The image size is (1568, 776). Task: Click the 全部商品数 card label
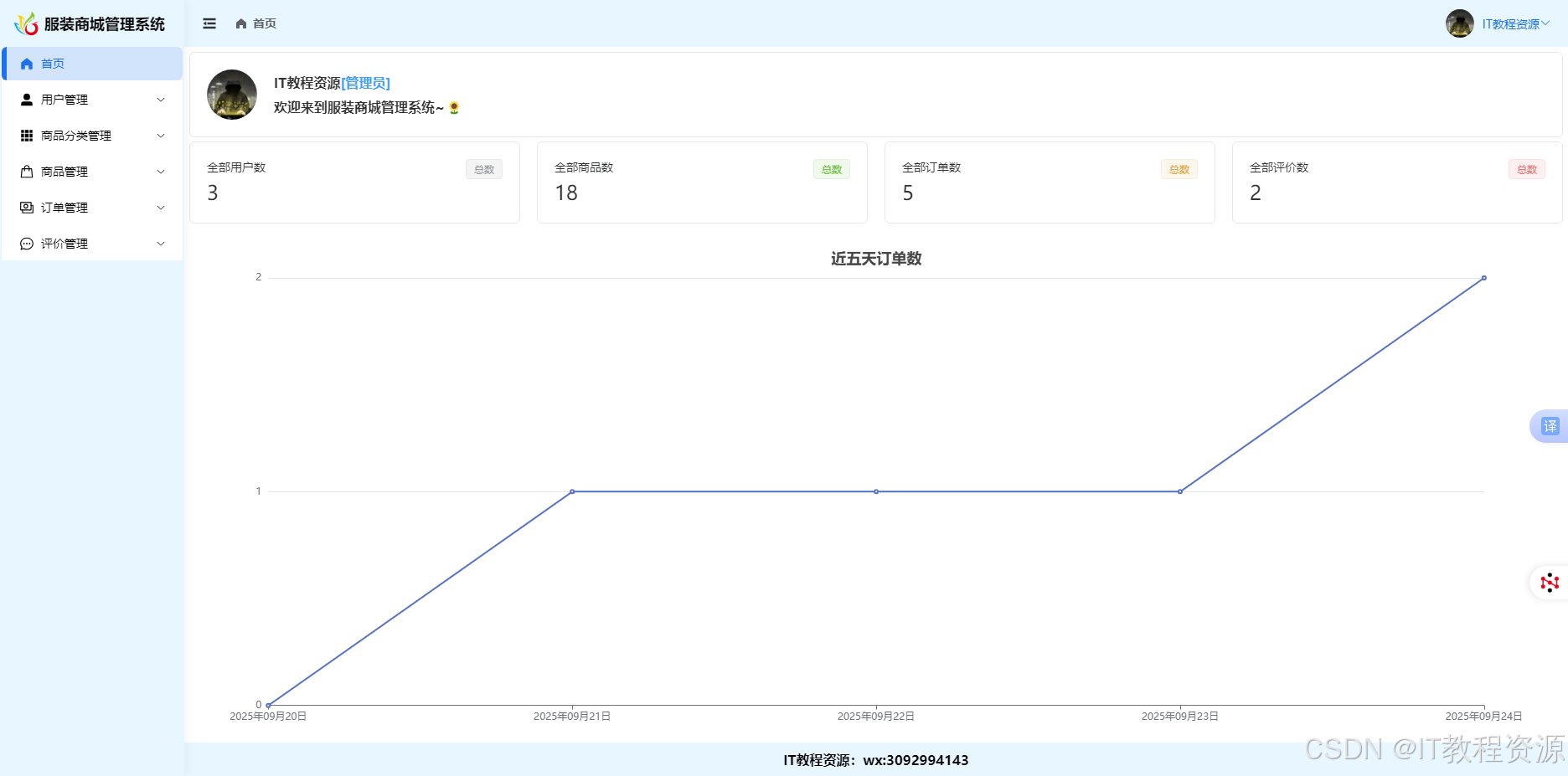click(584, 167)
